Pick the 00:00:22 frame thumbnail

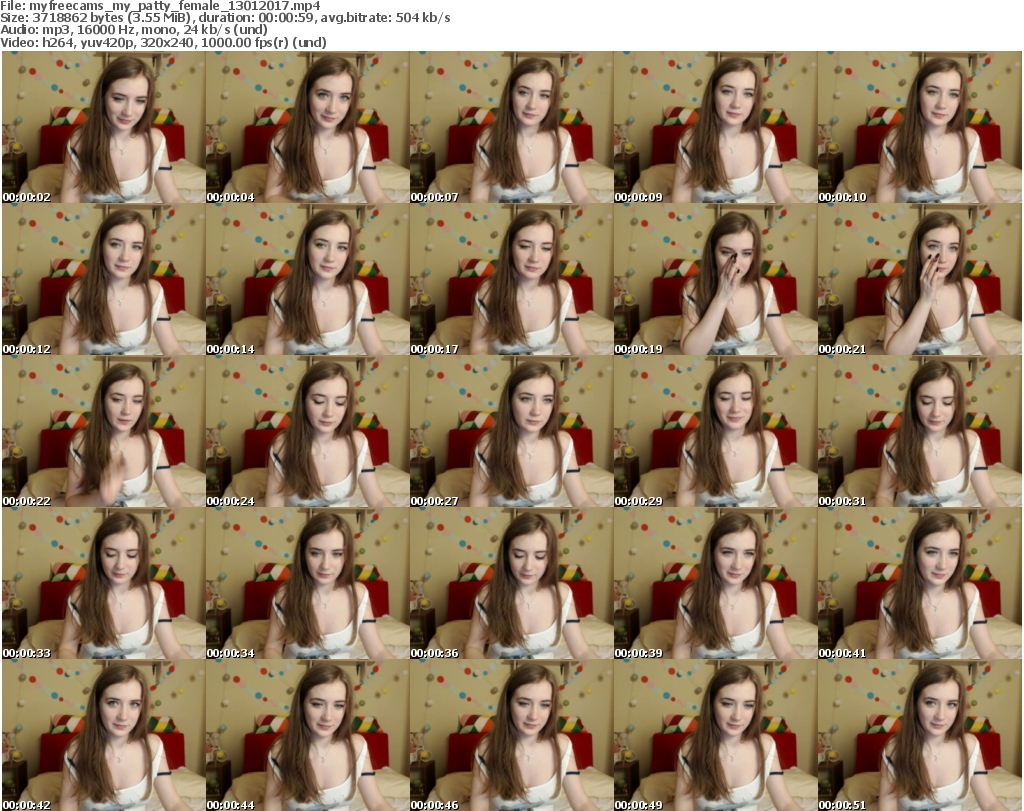(104, 432)
